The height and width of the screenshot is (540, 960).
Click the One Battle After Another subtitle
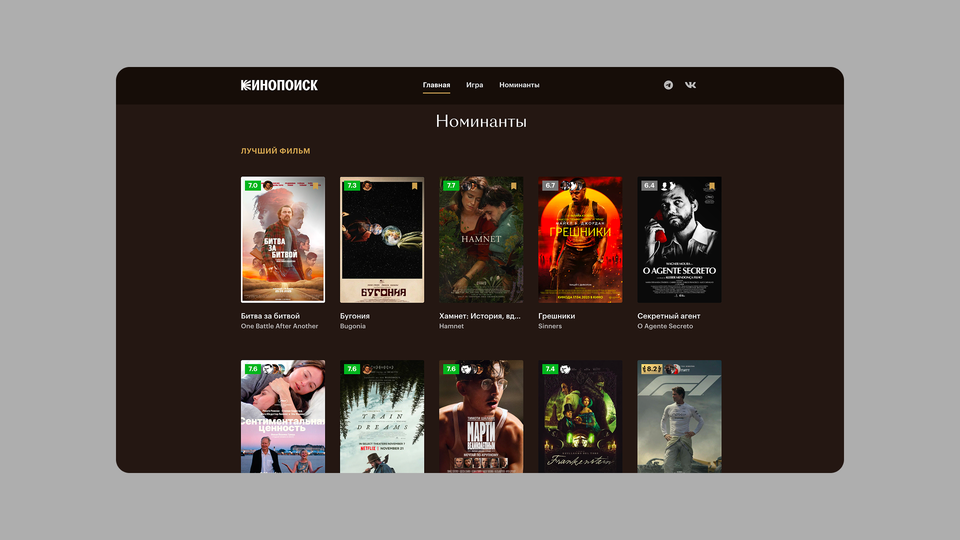coord(279,326)
